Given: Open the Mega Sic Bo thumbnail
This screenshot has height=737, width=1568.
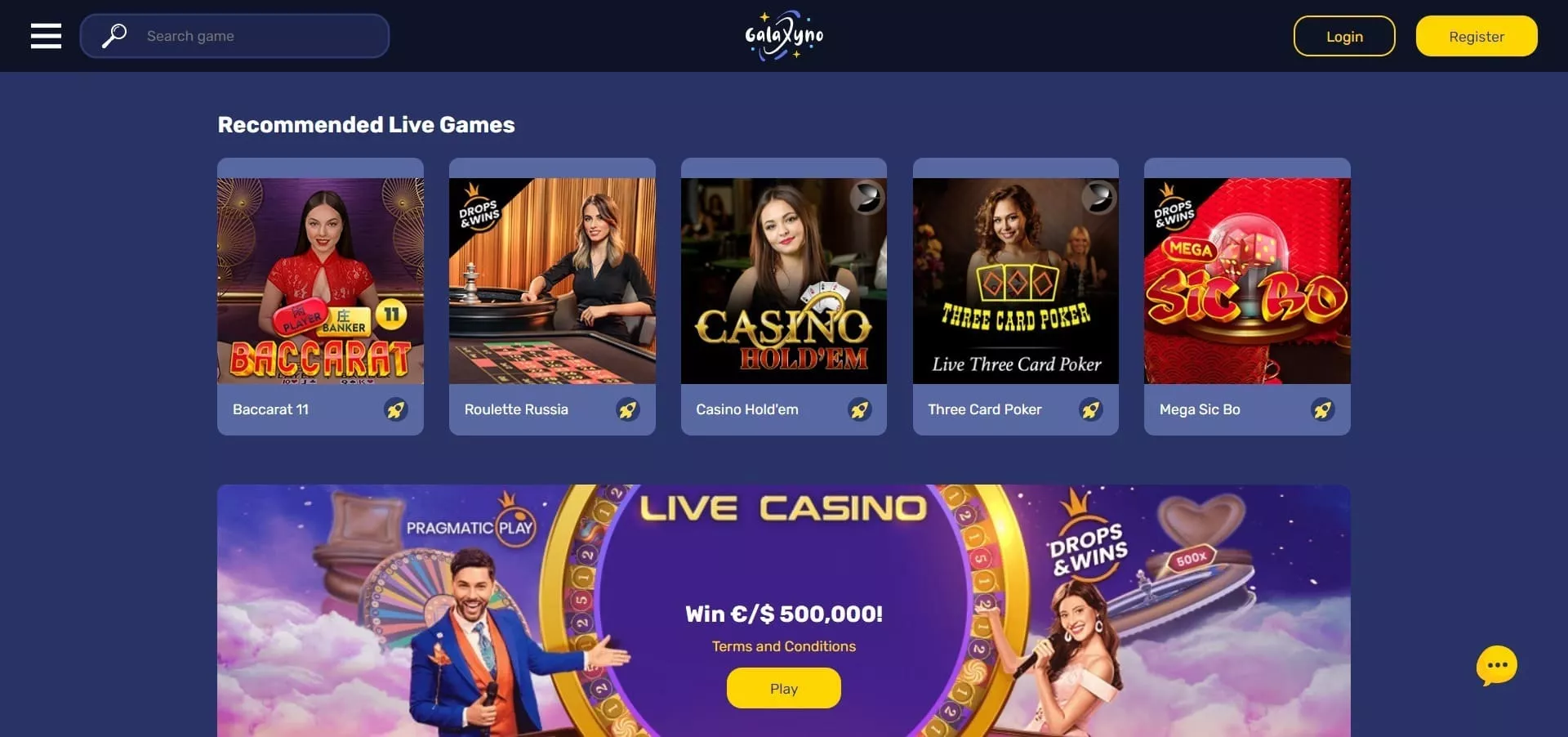Looking at the screenshot, I should tap(1247, 281).
